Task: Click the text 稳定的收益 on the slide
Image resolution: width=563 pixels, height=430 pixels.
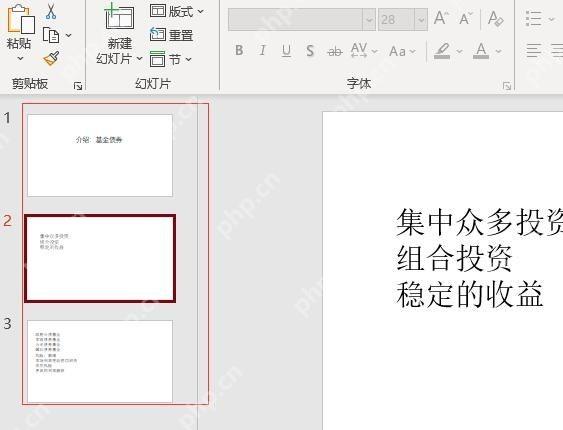Action: pyautogui.click(x=470, y=294)
